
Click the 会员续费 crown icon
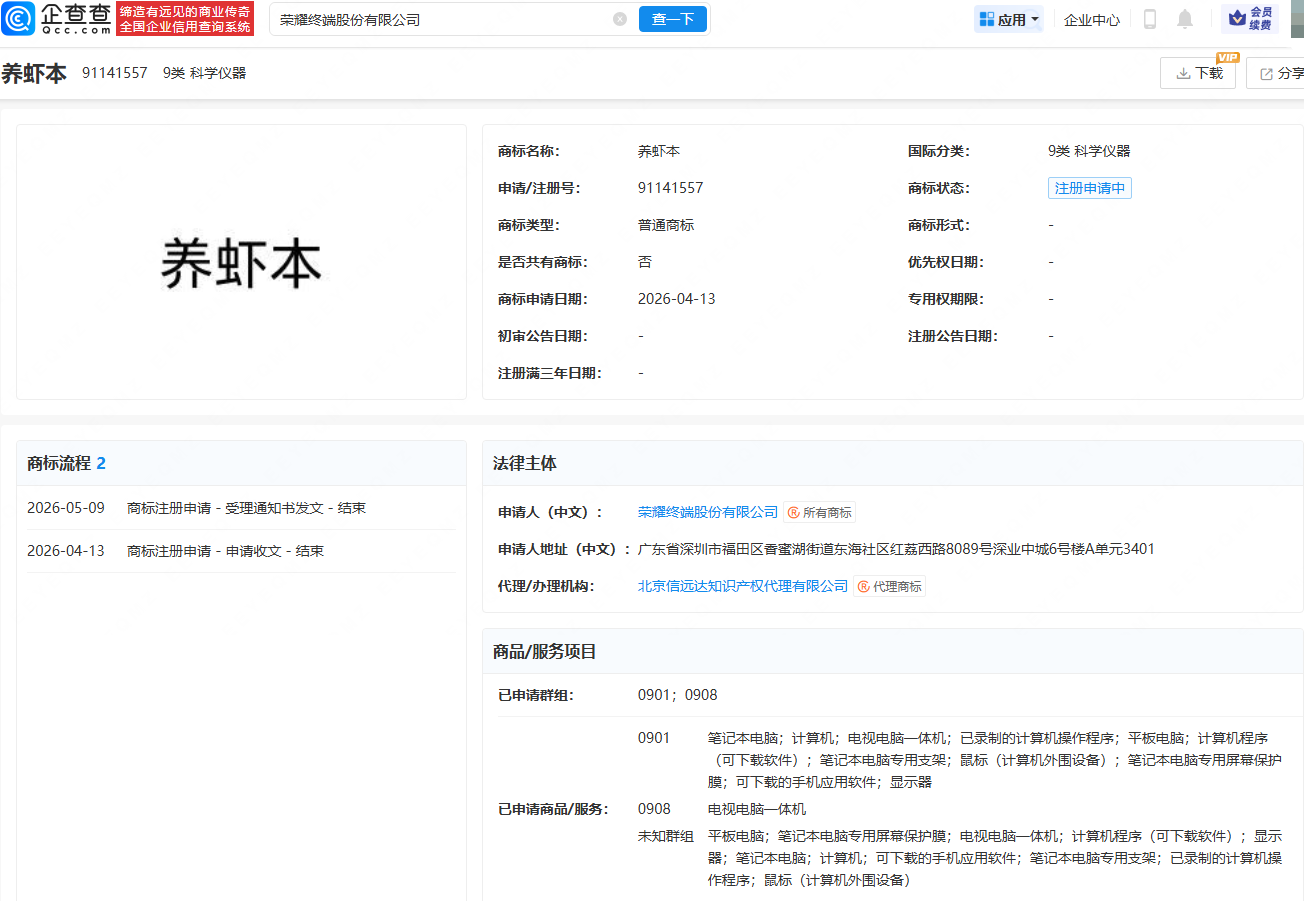(x=1237, y=18)
